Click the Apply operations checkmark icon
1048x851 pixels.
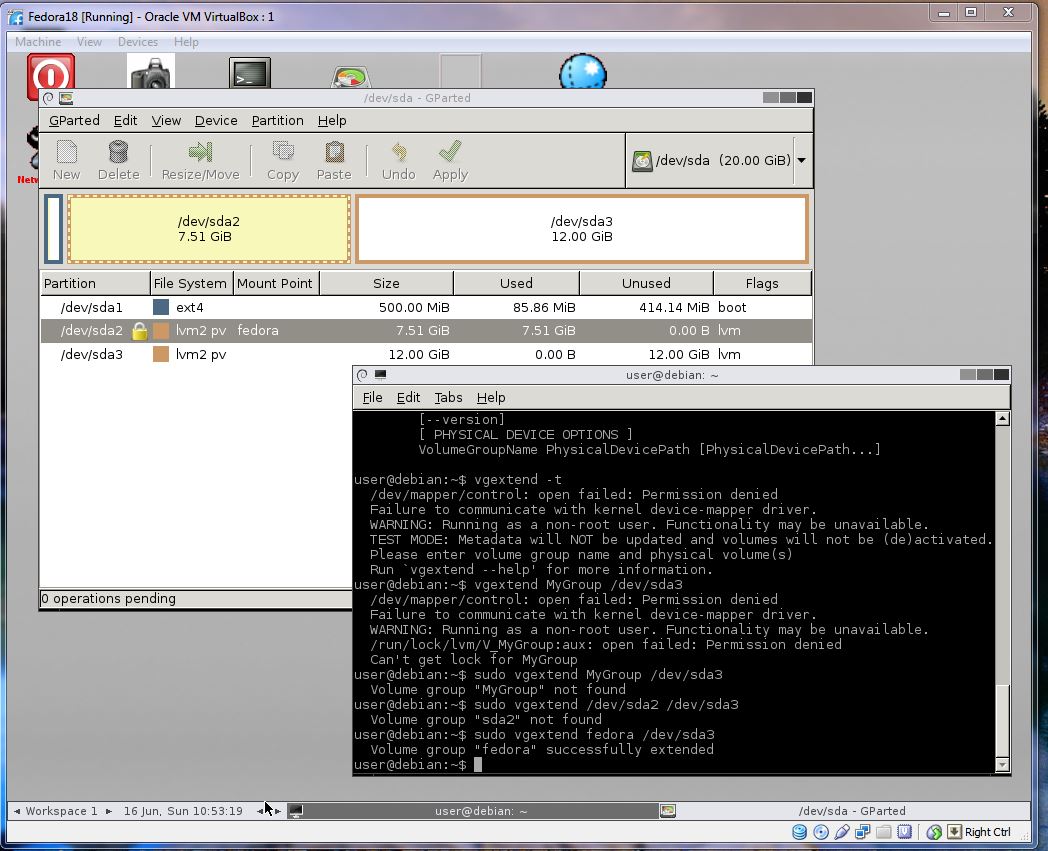(450, 152)
